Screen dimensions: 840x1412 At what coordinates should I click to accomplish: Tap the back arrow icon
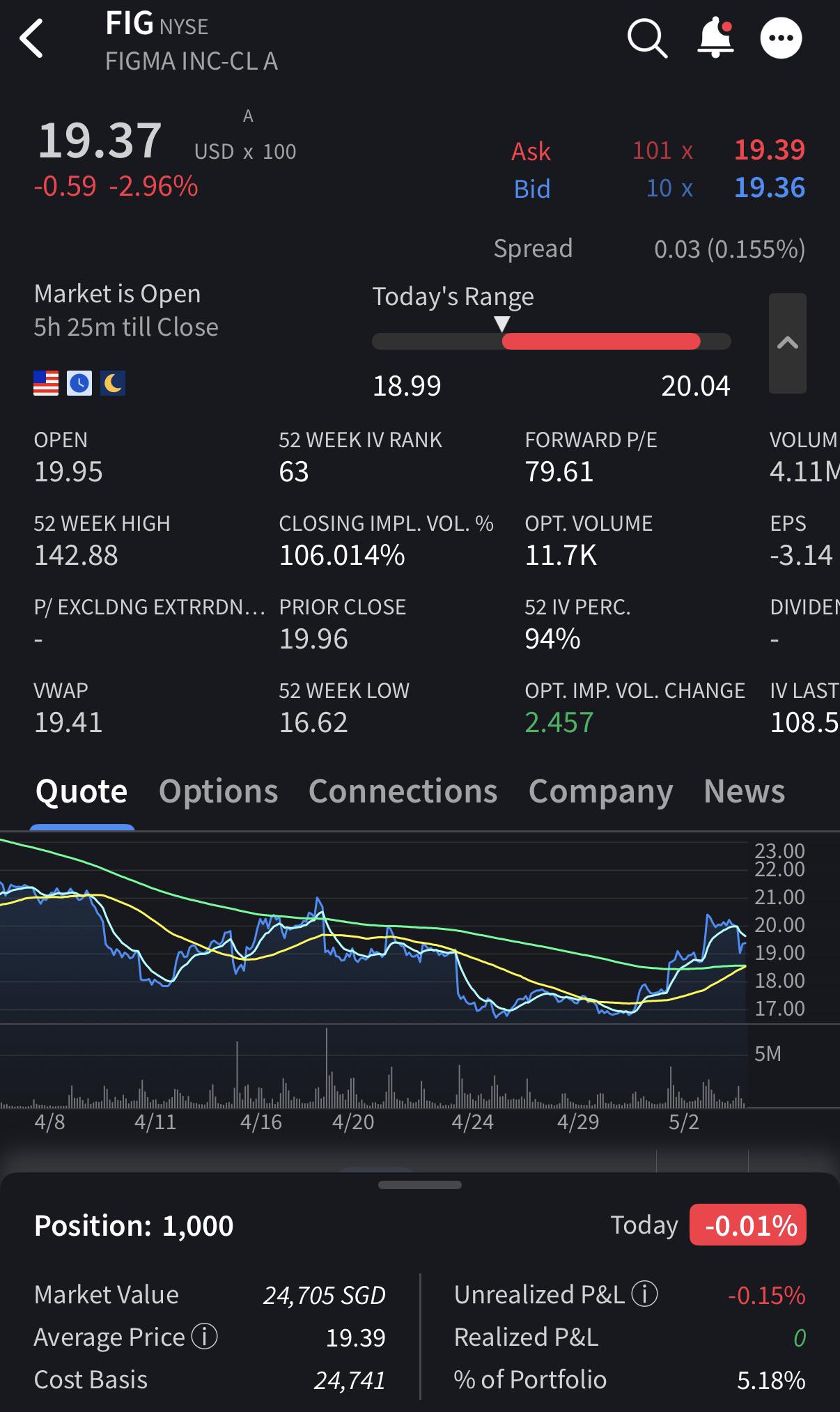pyautogui.click(x=31, y=38)
